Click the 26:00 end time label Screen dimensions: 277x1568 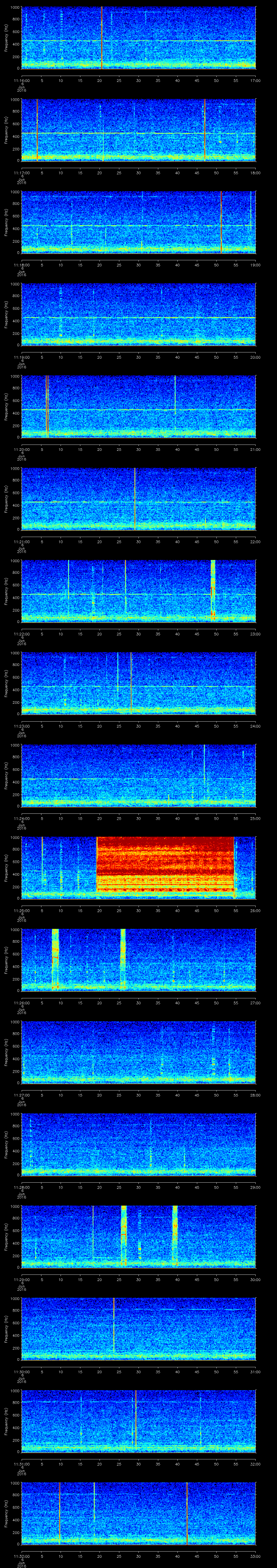255,910
